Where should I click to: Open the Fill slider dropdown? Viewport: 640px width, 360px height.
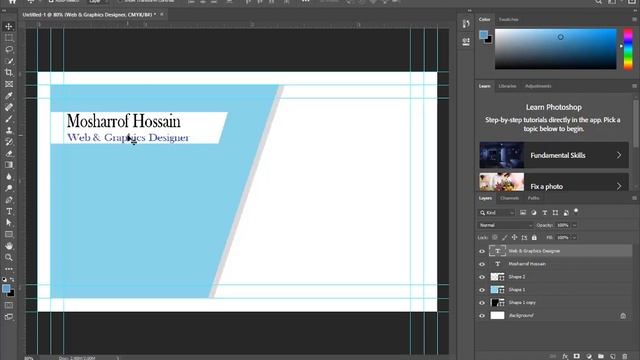tap(574, 238)
